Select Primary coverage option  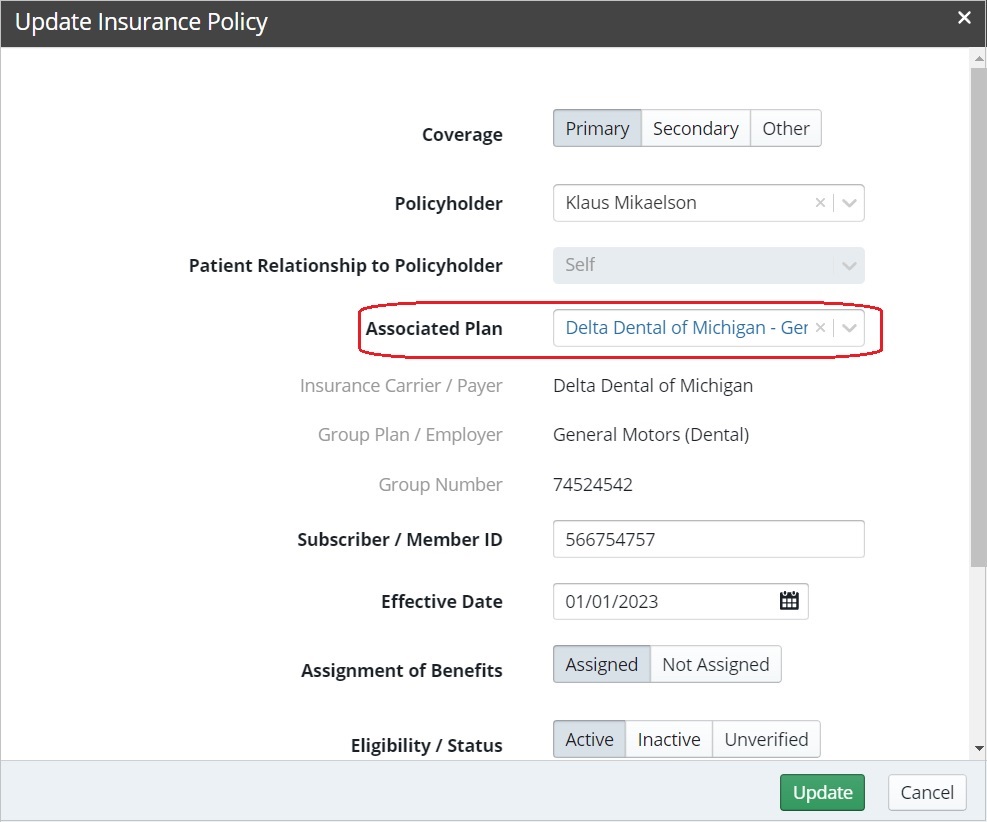[x=596, y=128]
